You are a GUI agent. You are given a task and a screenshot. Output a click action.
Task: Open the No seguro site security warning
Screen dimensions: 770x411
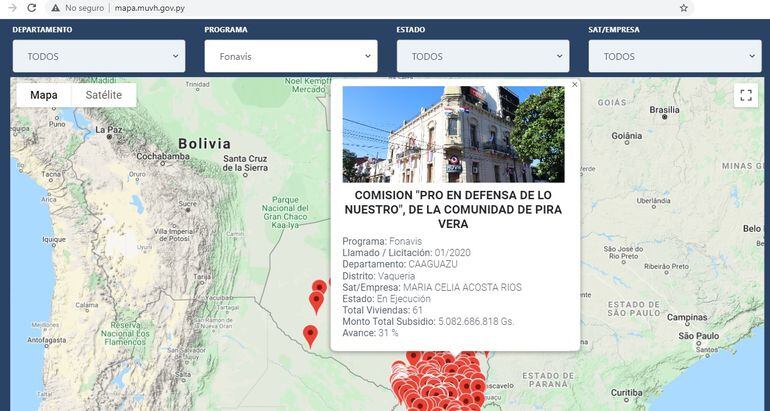(x=77, y=8)
